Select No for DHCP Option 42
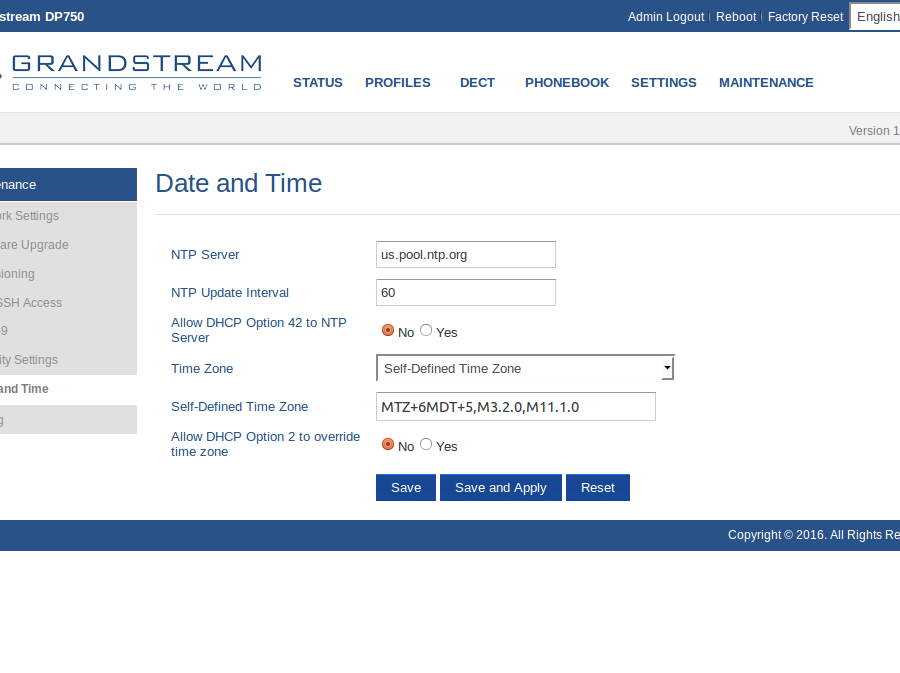This screenshot has height=673, width=900. (388, 330)
